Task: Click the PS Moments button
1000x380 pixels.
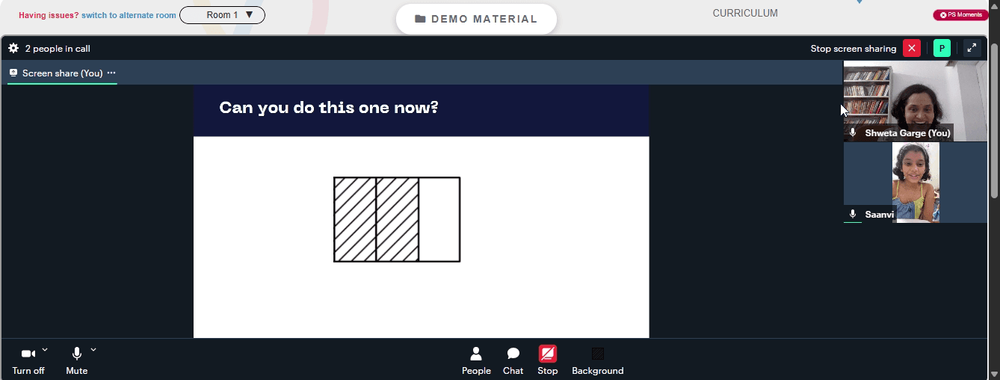Action: coord(960,15)
